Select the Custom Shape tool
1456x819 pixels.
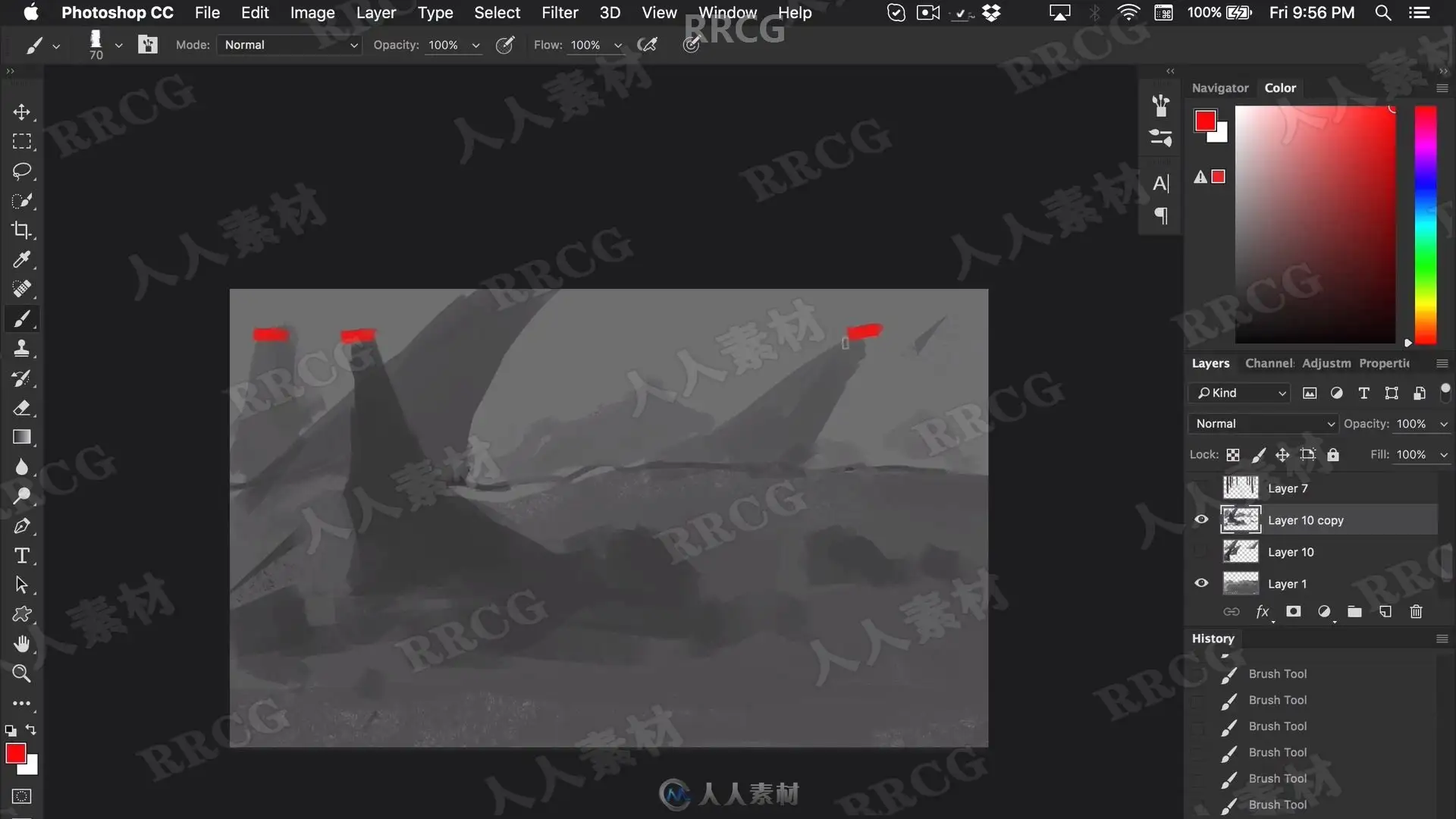point(21,614)
